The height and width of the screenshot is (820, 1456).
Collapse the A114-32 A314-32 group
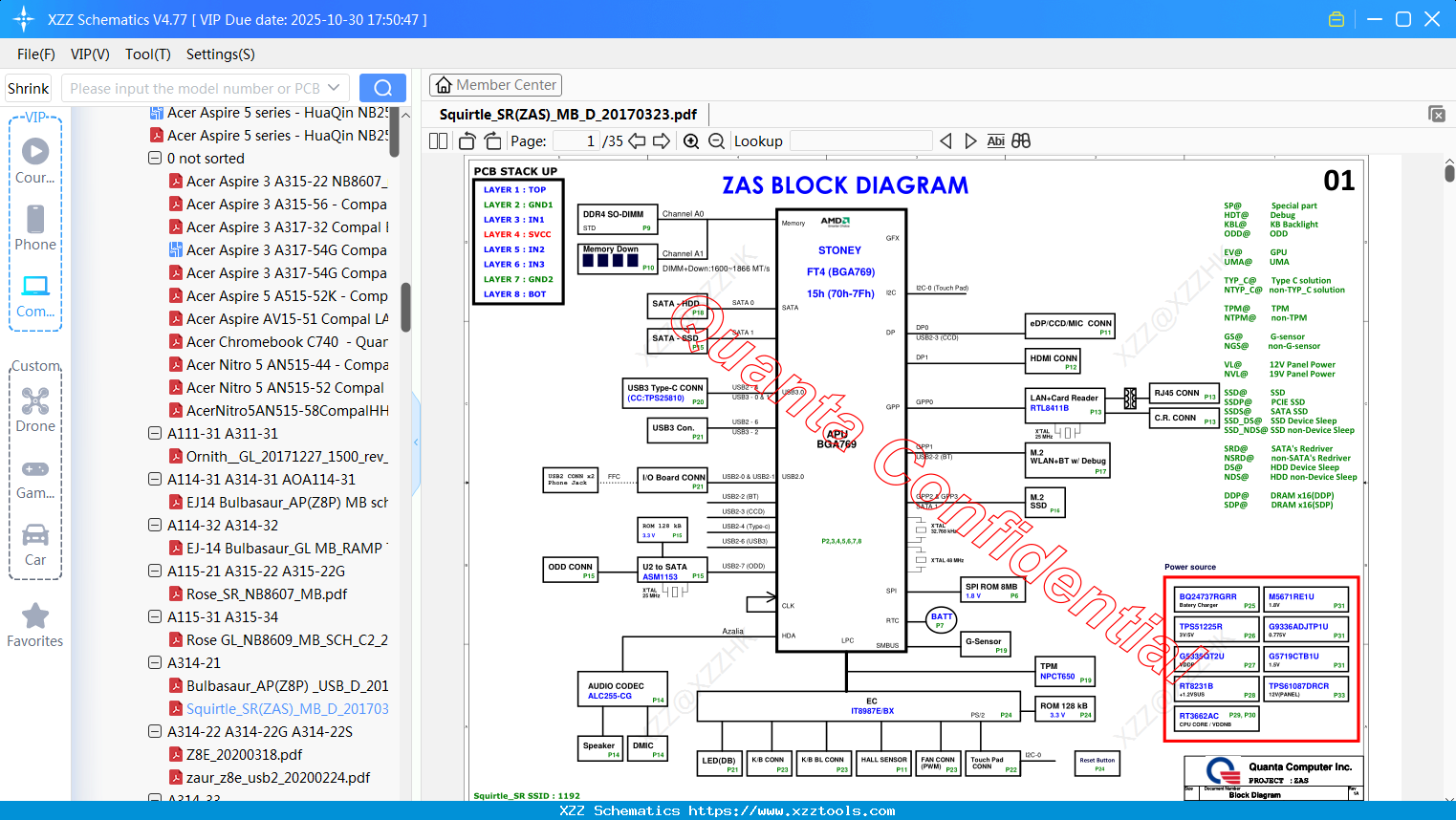pos(155,526)
